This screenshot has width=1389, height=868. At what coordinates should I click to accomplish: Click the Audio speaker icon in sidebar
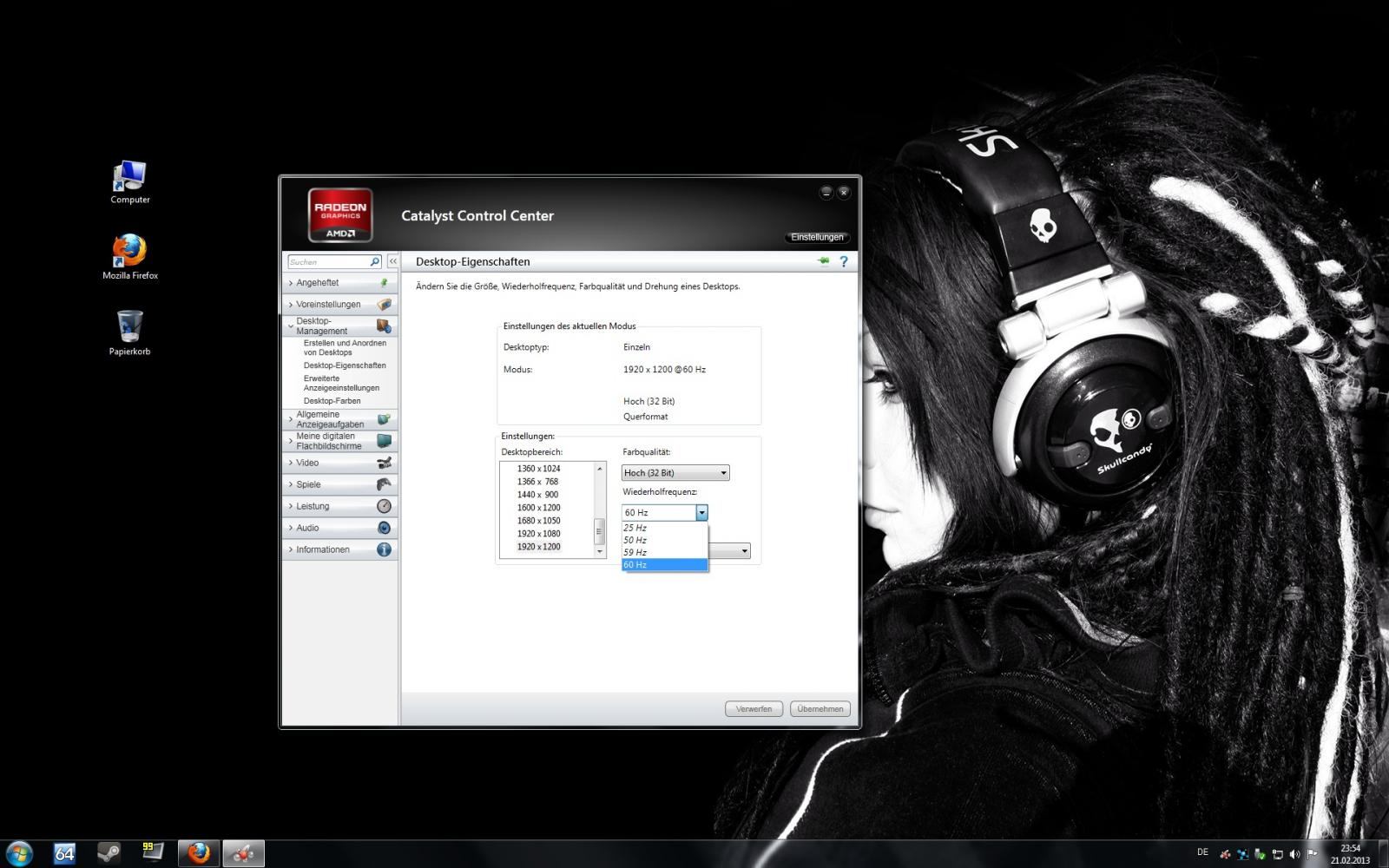point(384,528)
